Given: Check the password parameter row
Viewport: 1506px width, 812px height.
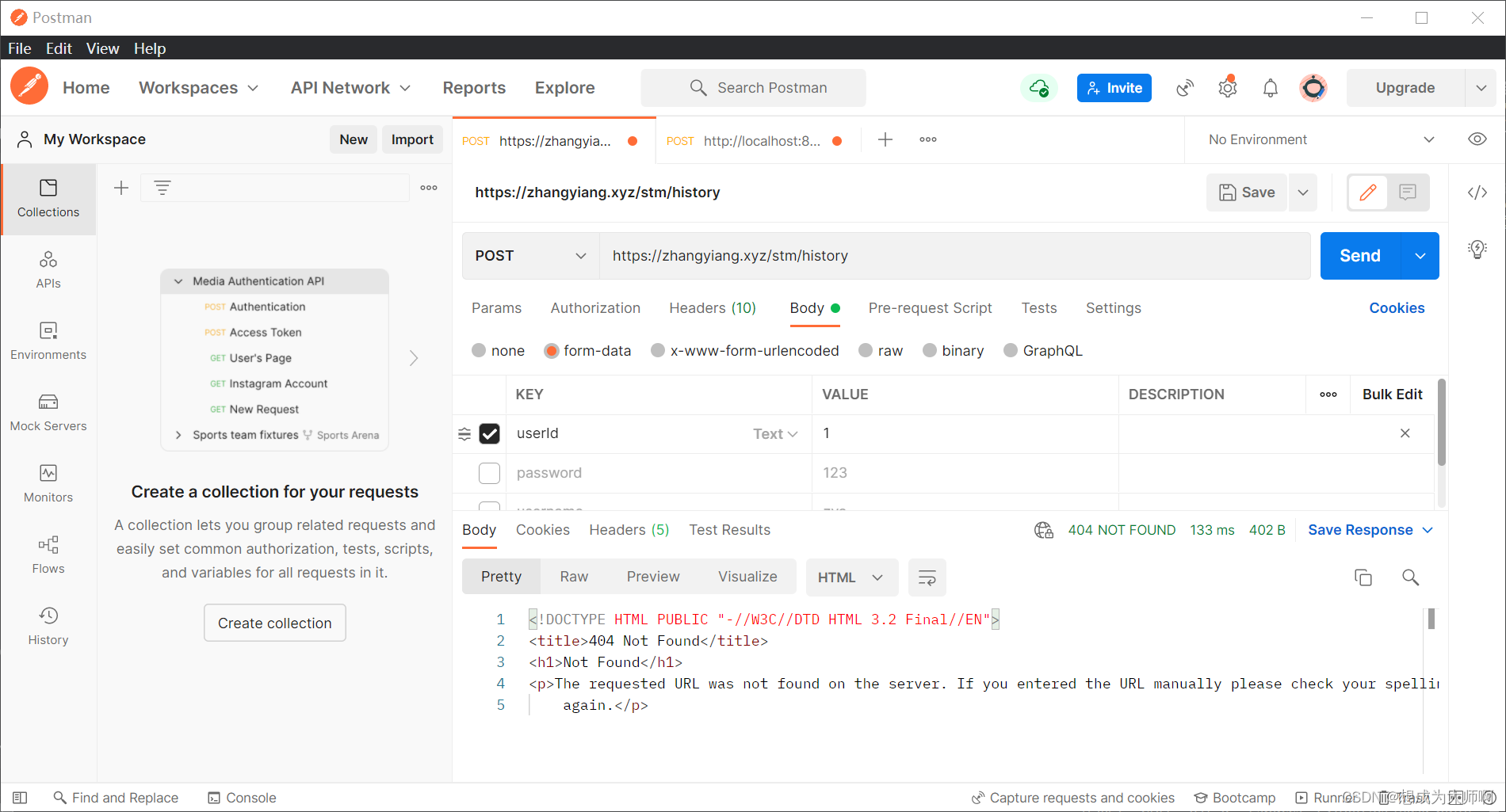Looking at the screenshot, I should [x=490, y=473].
